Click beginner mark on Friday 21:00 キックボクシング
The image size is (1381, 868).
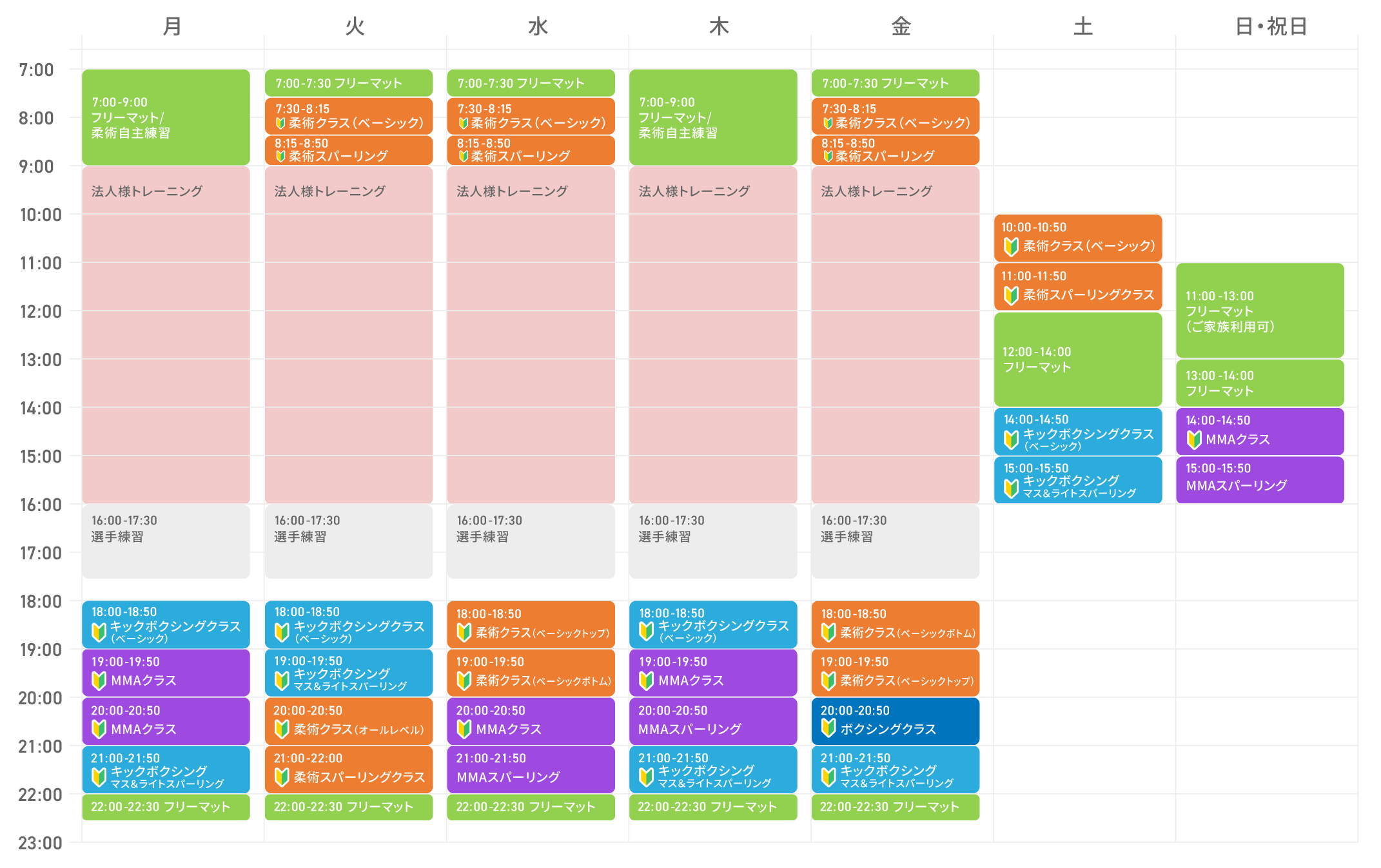(828, 777)
